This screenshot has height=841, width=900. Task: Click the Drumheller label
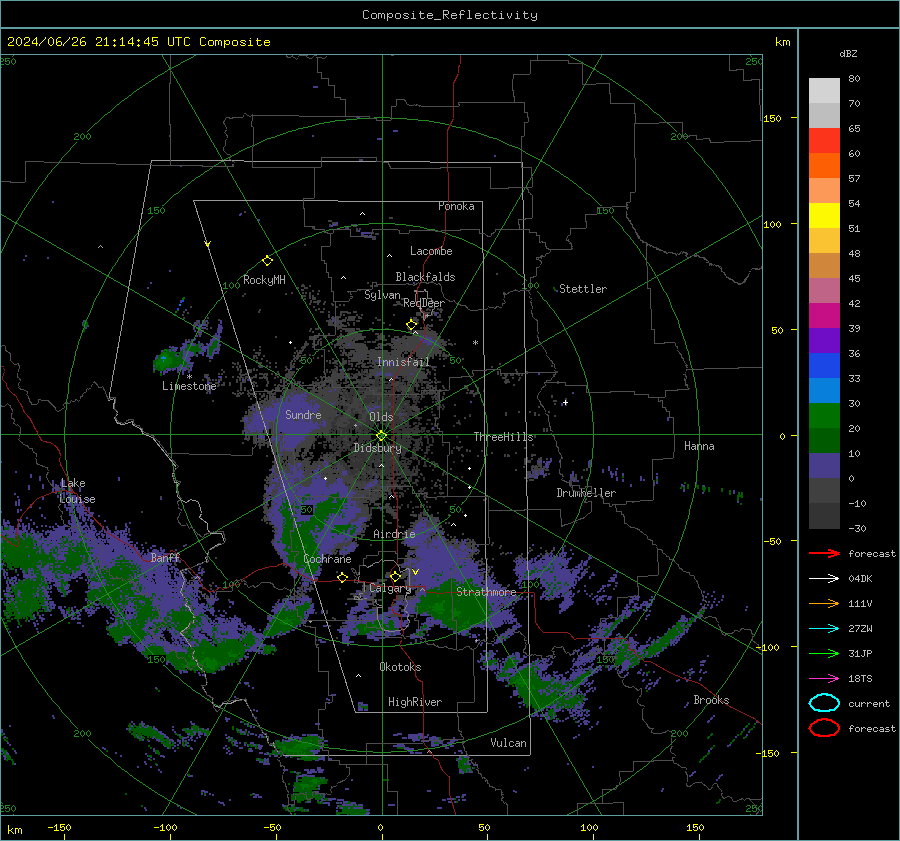click(x=586, y=493)
